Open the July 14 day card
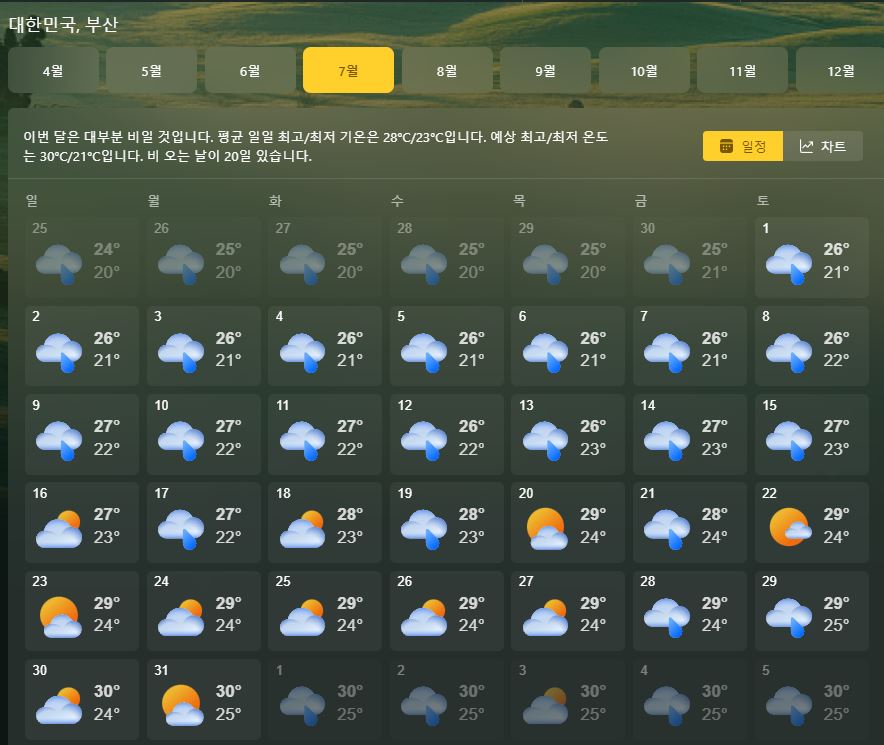Screen dimensions: 884x745 [x=689, y=434]
